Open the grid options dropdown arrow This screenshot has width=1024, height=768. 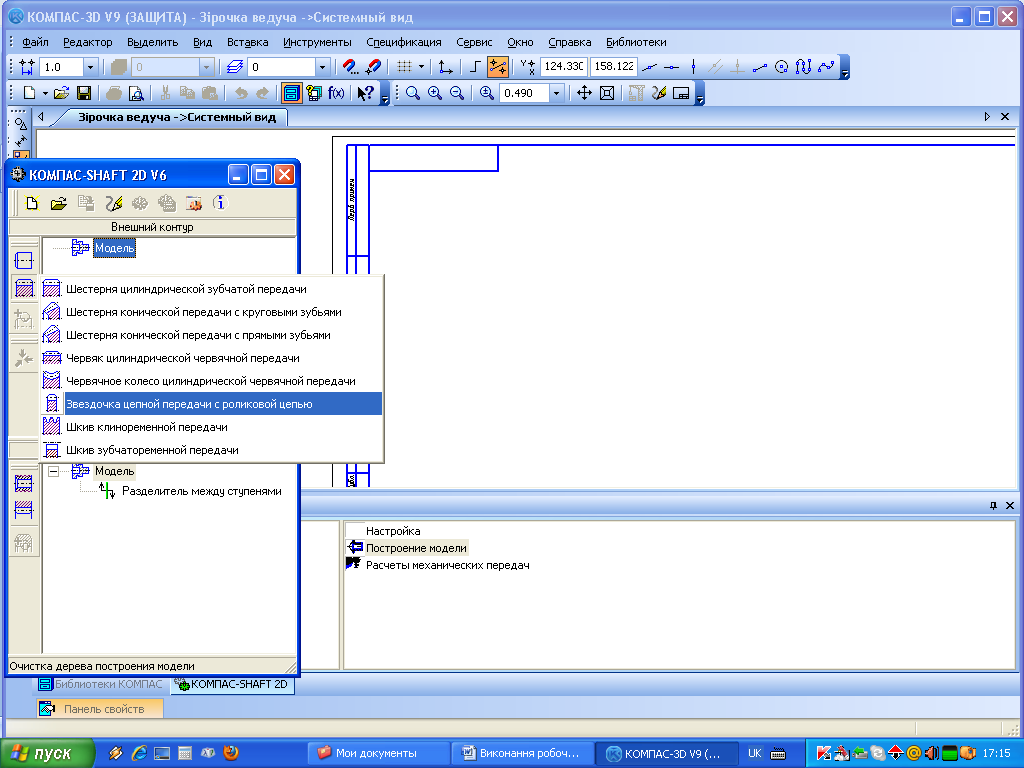click(421, 67)
